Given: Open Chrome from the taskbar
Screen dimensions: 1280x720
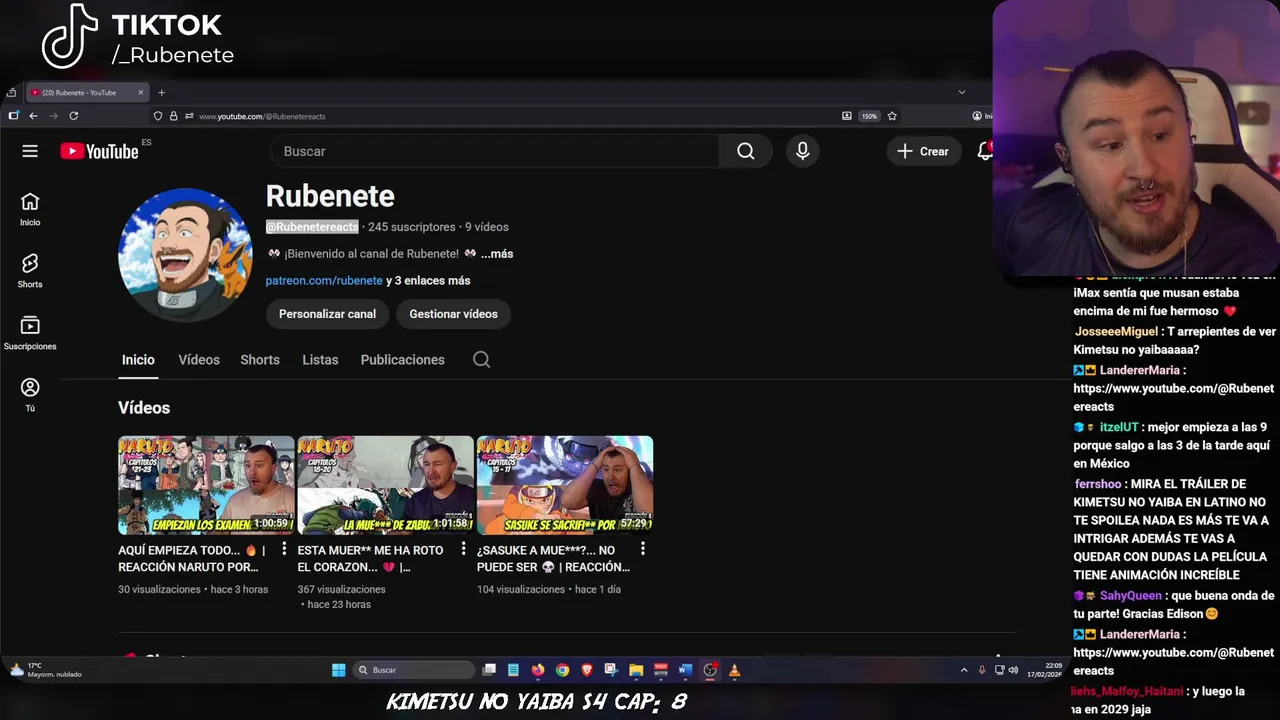Looking at the screenshot, I should 562,670.
